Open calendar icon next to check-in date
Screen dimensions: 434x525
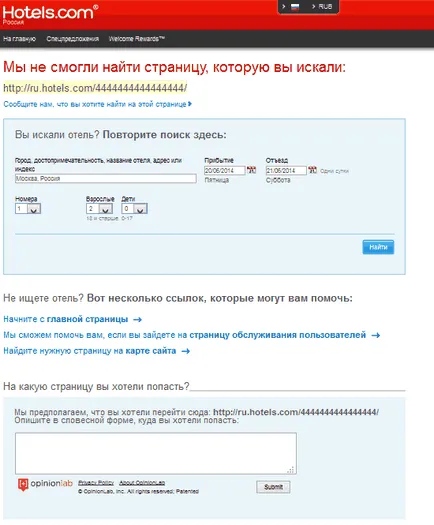[x=251, y=170]
